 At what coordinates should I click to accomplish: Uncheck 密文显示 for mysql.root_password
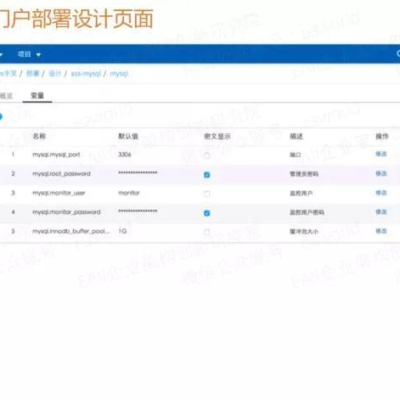[x=207, y=175]
